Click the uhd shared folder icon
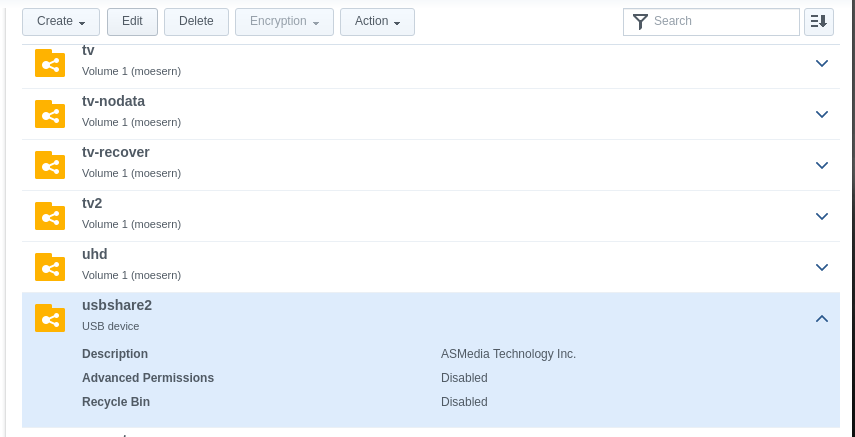The height and width of the screenshot is (437, 855). [50, 267]
